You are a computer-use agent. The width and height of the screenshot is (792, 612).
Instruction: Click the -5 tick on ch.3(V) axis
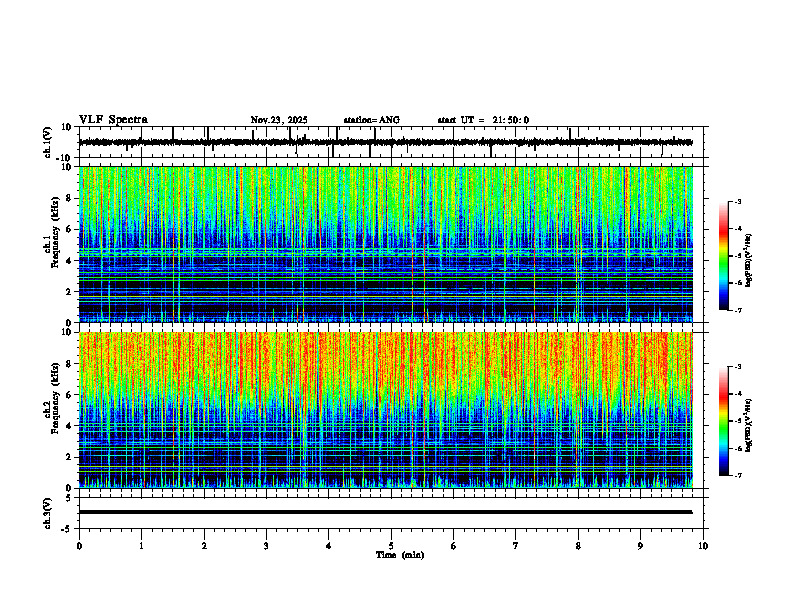(68, 529)
